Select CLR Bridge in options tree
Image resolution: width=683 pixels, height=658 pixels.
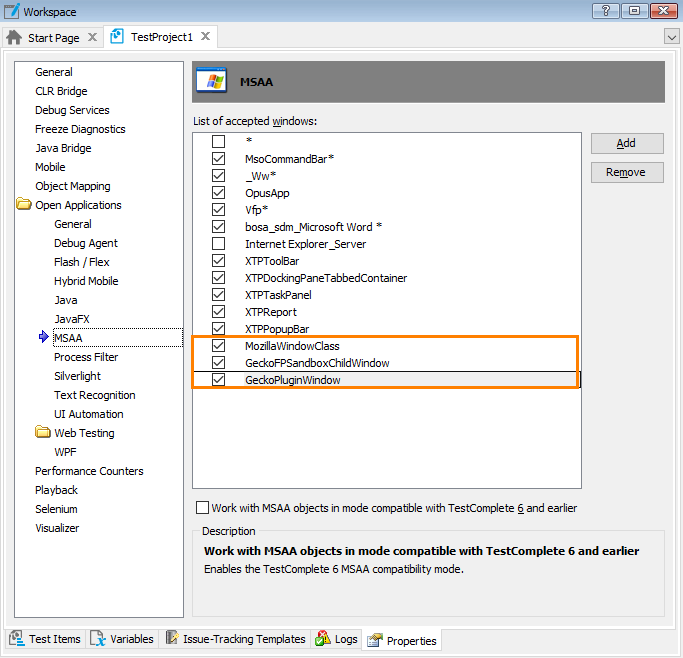[x=61, y=91]
